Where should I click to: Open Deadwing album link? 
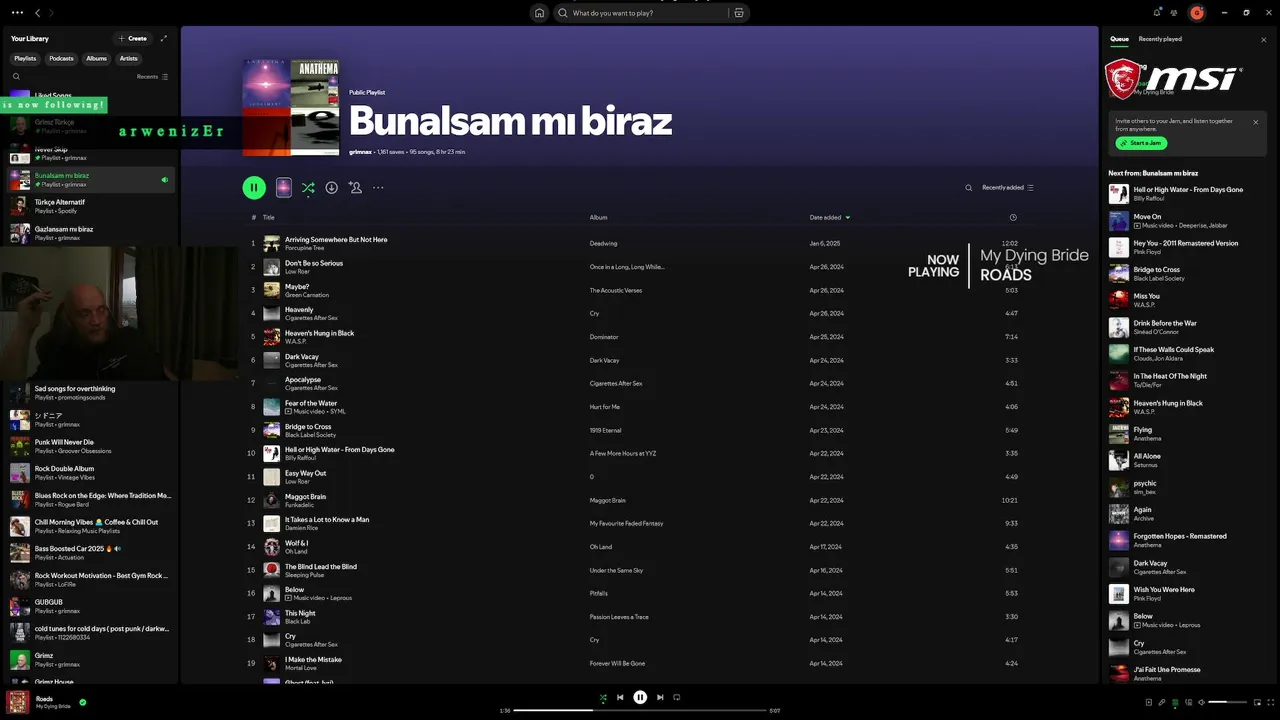[603, 243]
